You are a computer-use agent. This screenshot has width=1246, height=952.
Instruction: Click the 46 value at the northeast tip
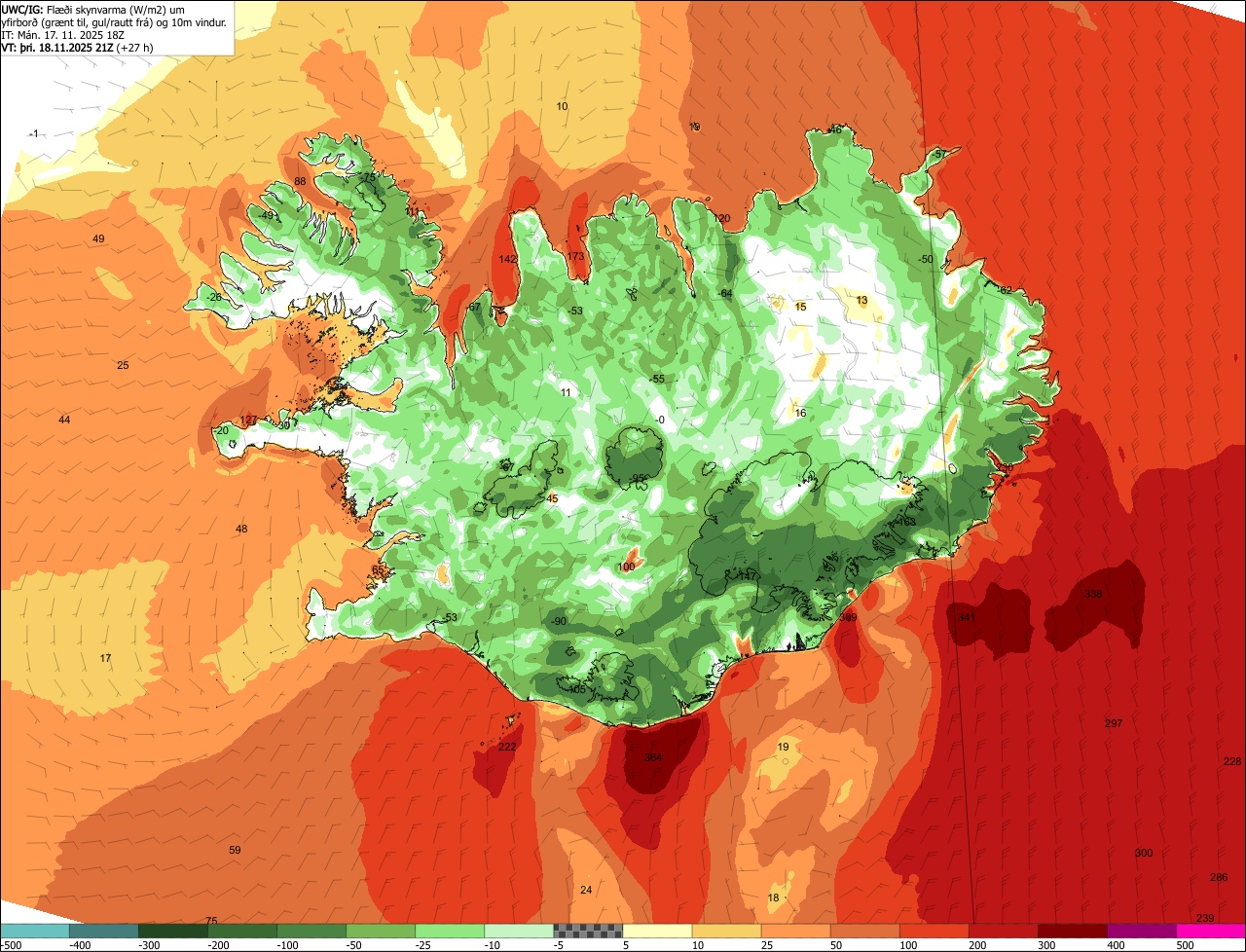835,129
